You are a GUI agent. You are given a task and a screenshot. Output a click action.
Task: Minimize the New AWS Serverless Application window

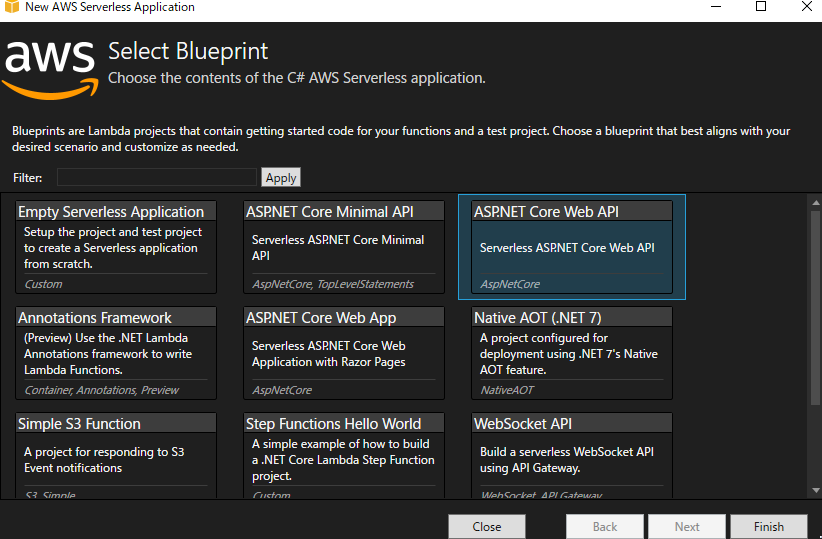(x=716, y=6)
